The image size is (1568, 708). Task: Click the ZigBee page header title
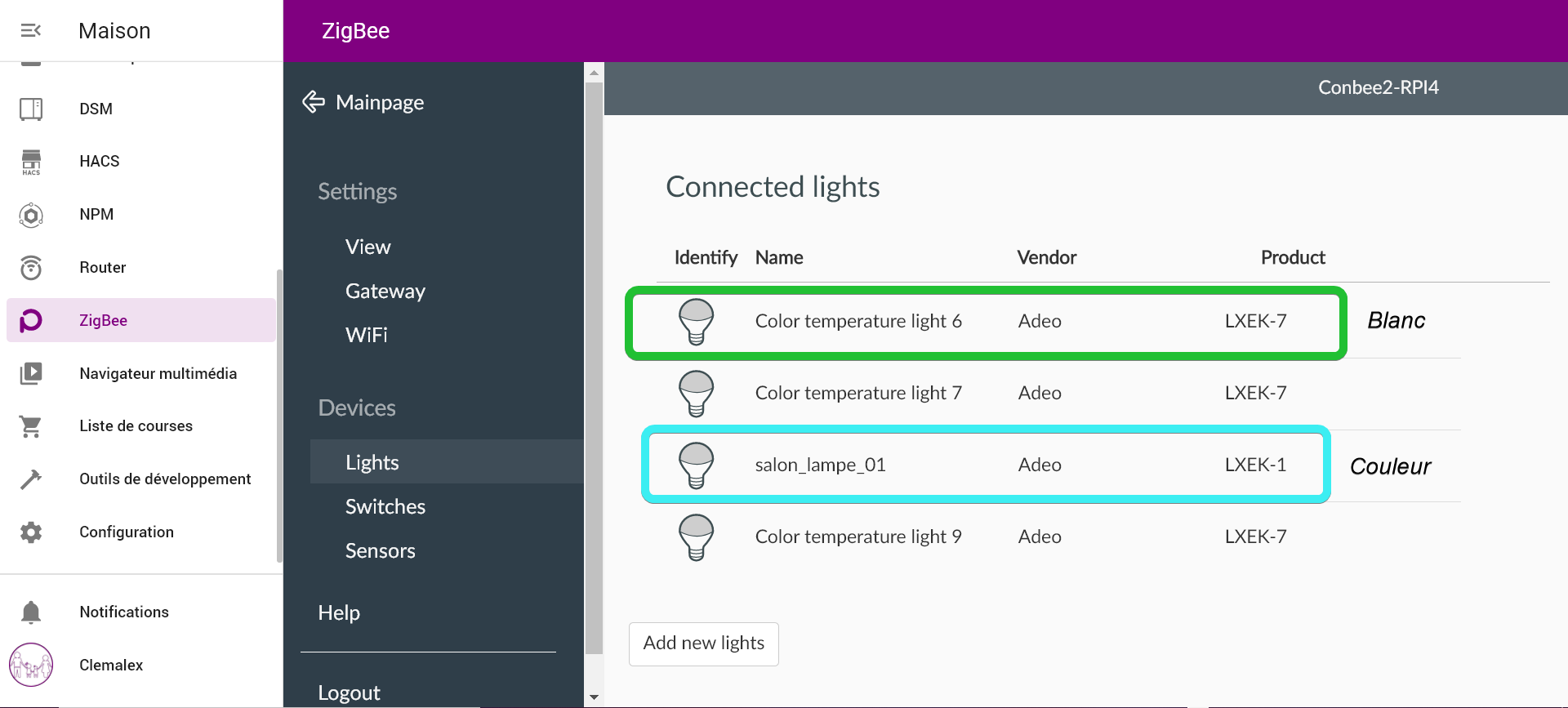(355, 31)
